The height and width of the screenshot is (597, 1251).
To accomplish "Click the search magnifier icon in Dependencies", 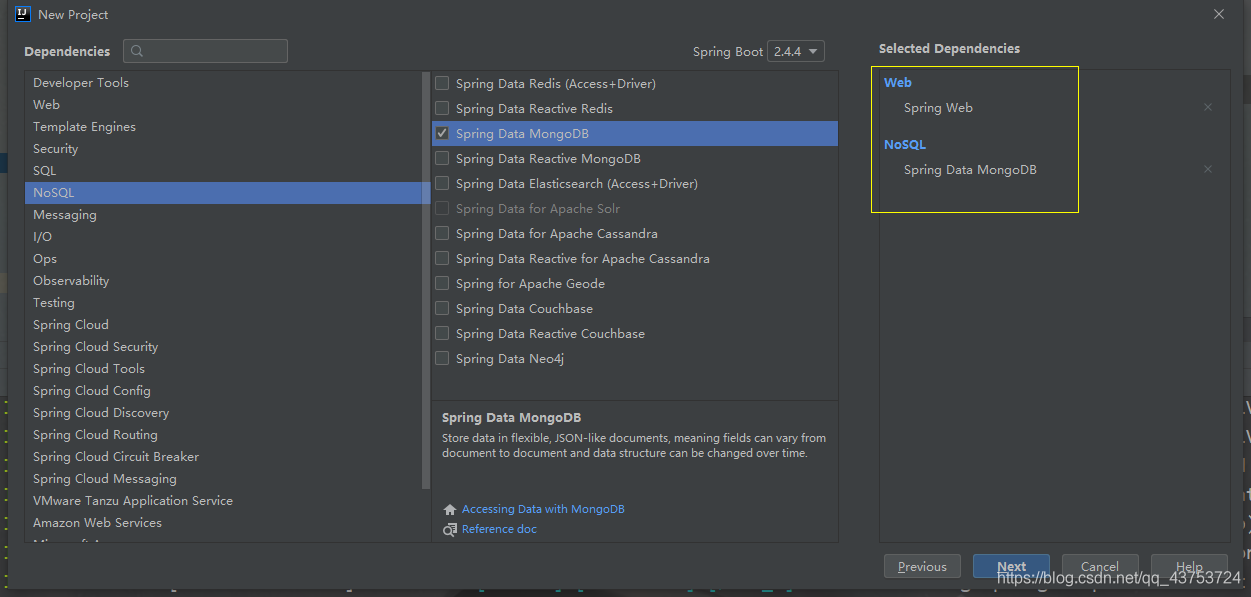I will click(137, 51).
